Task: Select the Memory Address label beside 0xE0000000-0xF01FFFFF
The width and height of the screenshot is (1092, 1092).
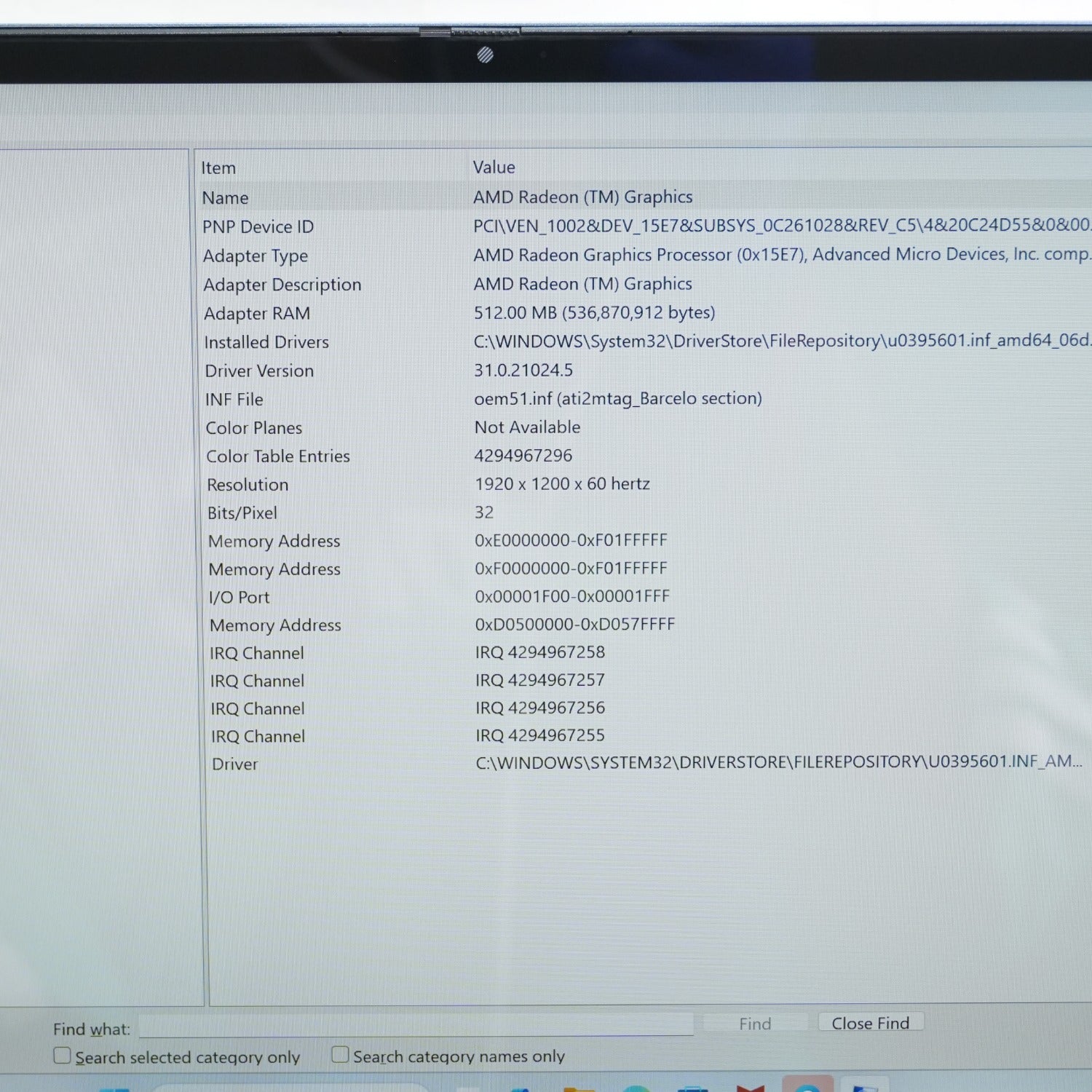Action: click(x=274, y=542)
